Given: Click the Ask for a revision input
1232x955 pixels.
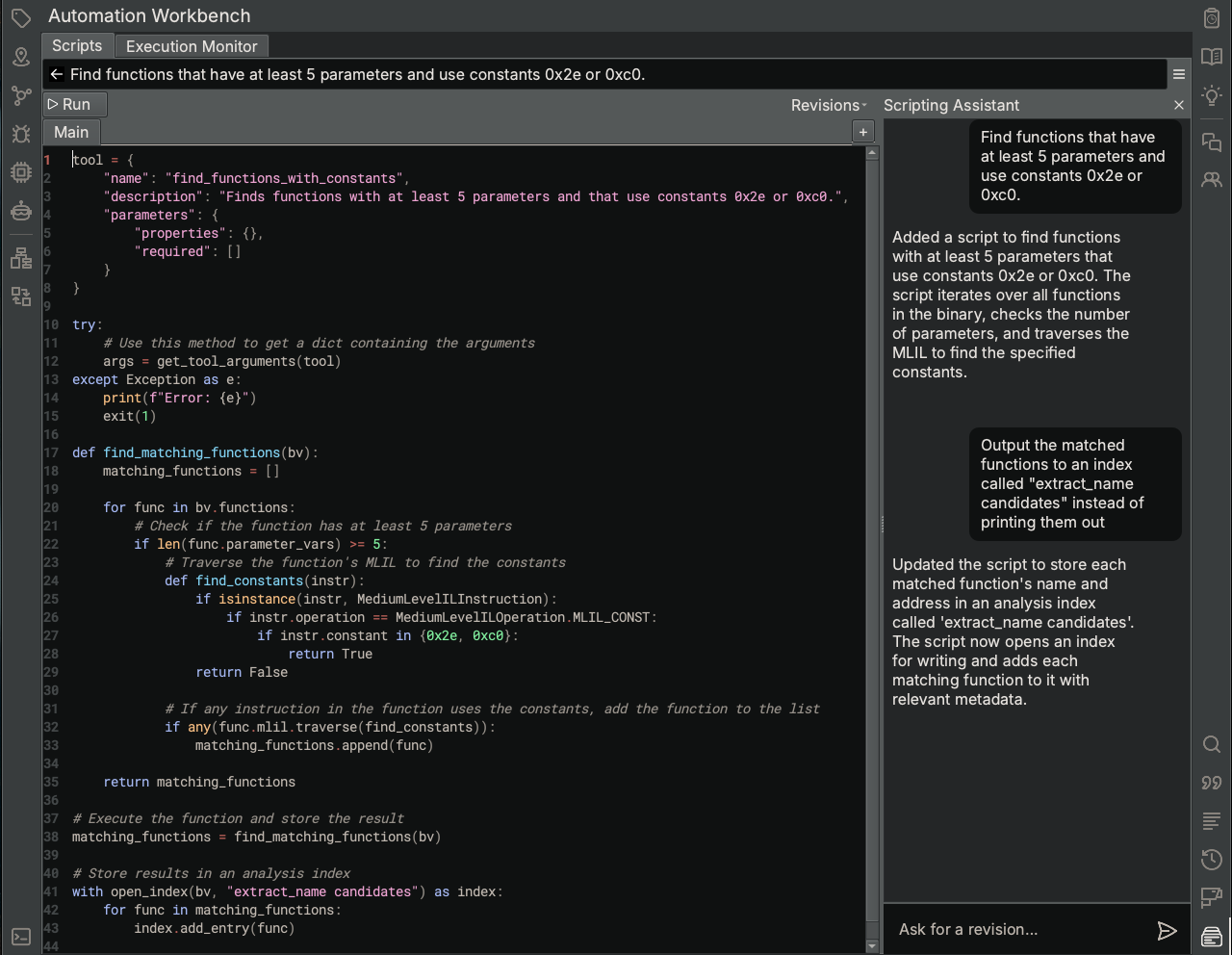Looking at the screenshot, I should click(x=1020, y=929).
